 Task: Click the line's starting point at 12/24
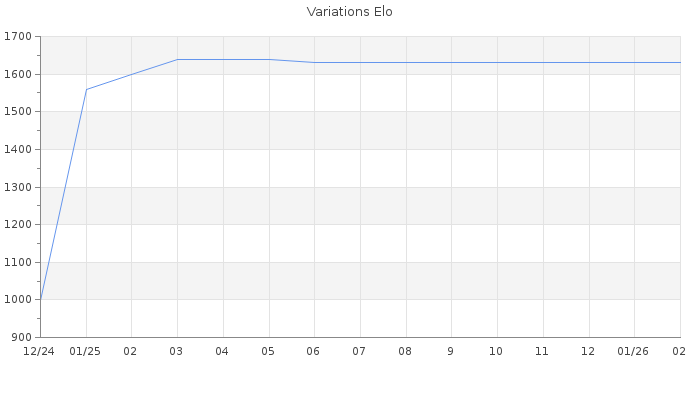click(x=40, y=299)
